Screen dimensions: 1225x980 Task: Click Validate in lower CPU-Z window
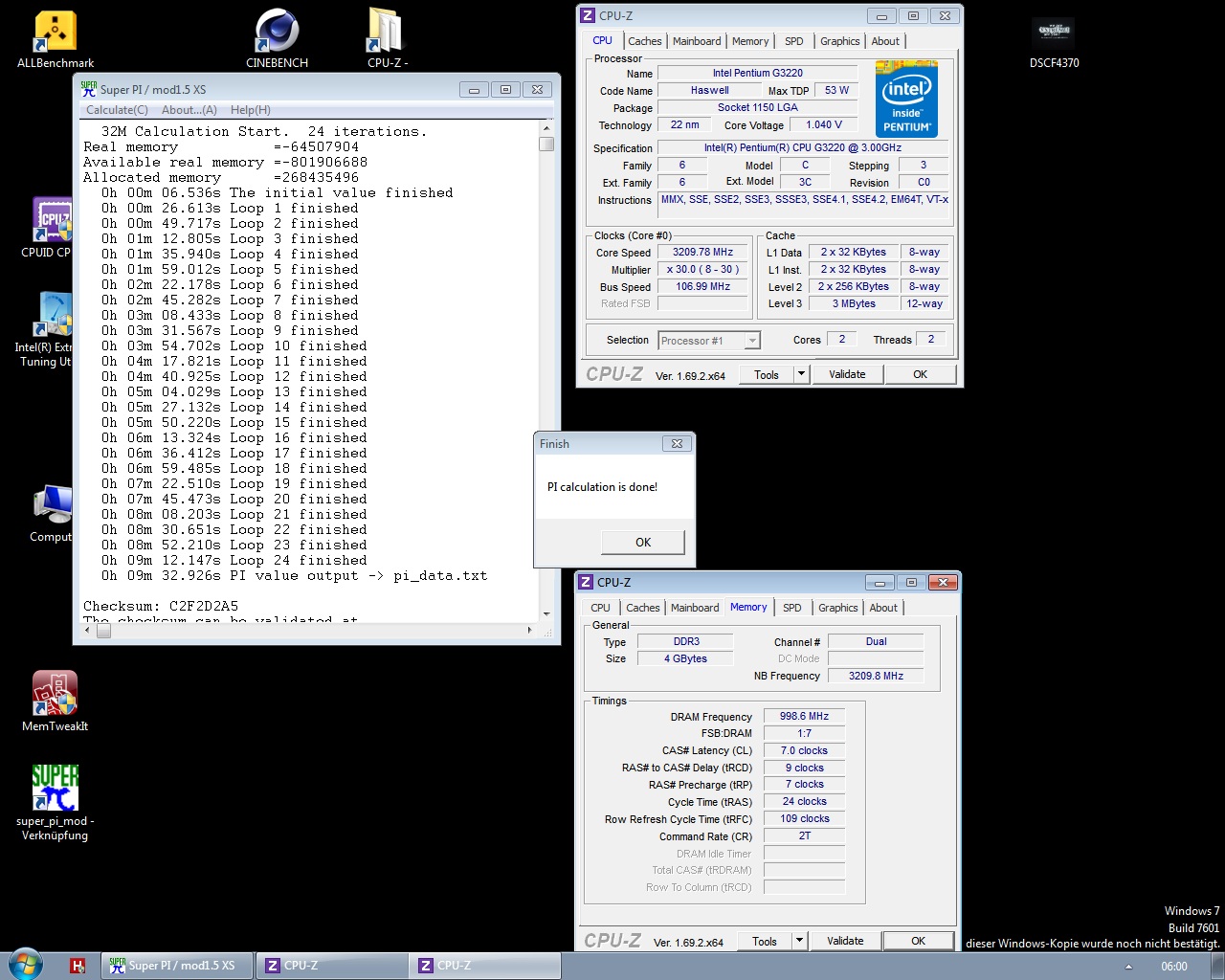click(845, 941)
